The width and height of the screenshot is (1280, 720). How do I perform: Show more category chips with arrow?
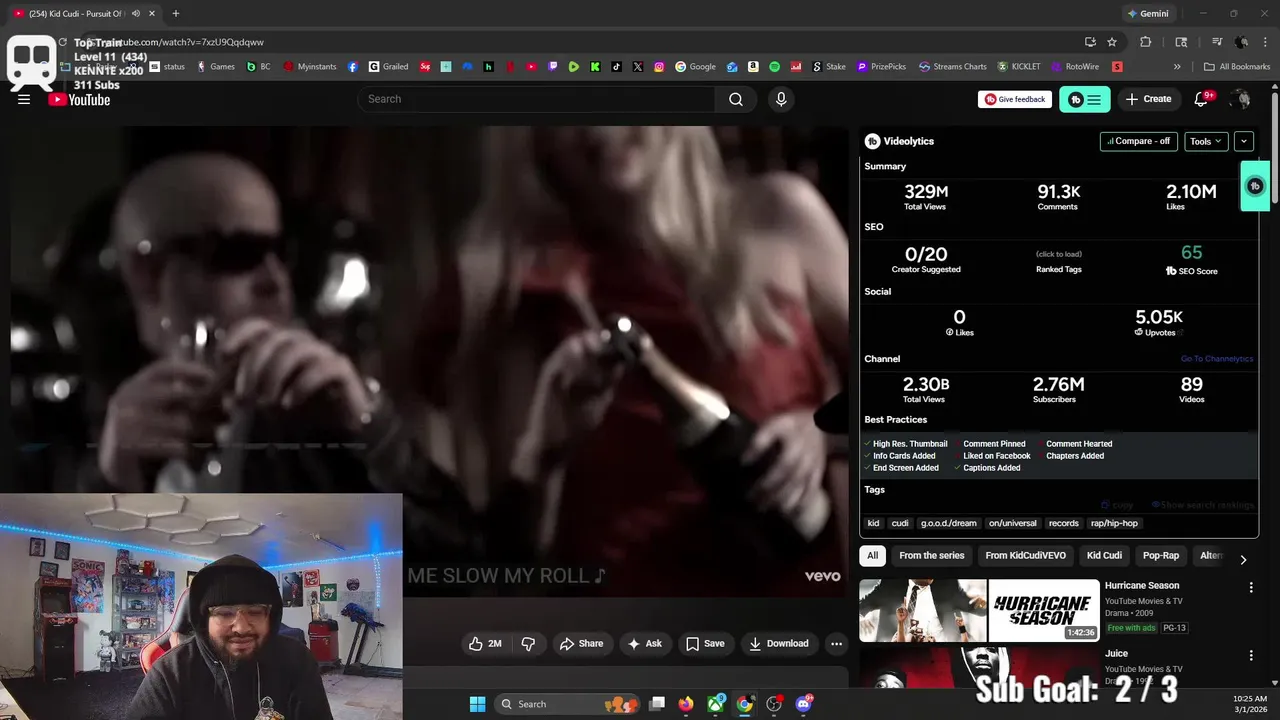(1243, 560)
